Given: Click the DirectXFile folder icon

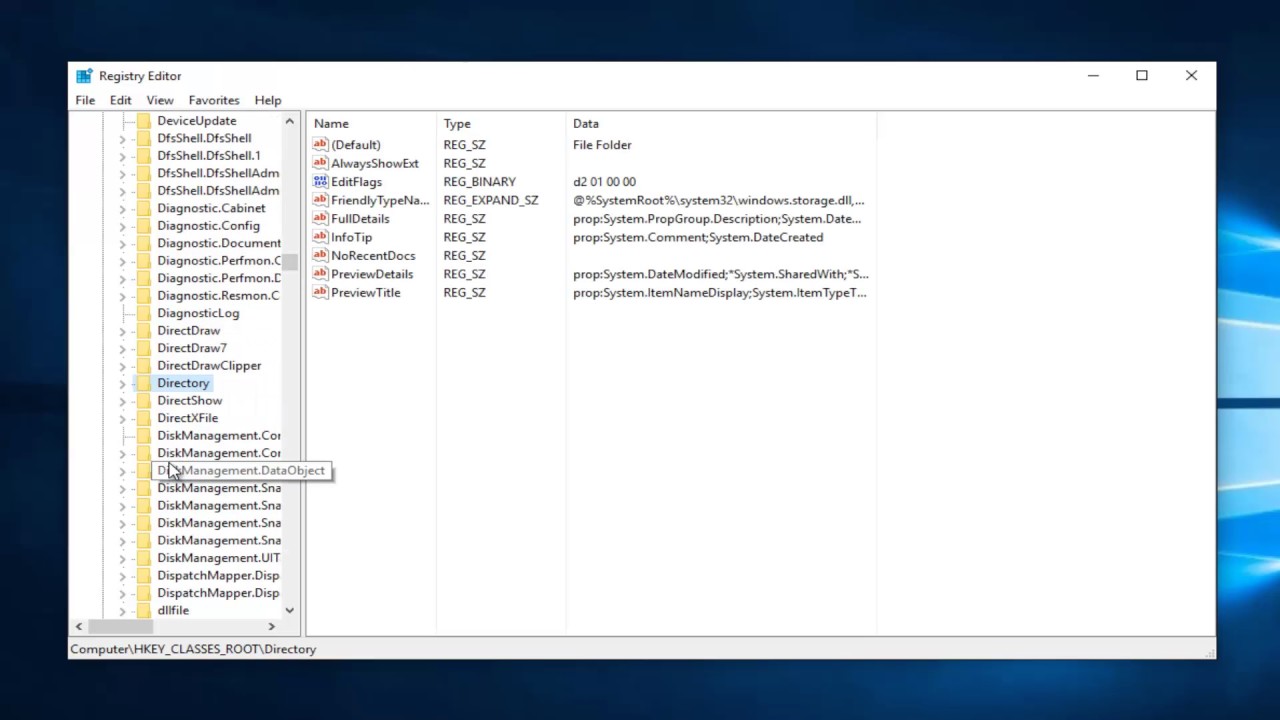Looking at the screenshot, I should 143,418.
